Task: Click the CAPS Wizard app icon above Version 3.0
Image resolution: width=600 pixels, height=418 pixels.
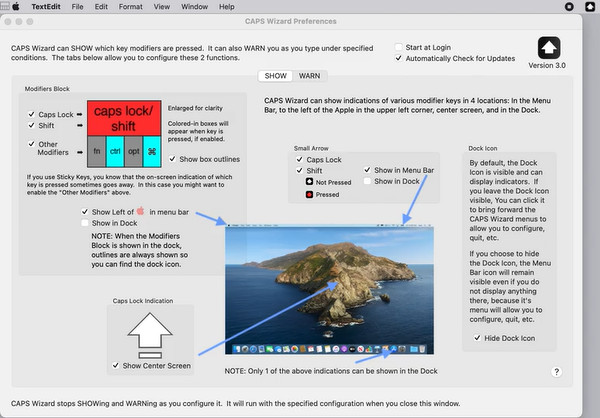Action: point(549,48)
